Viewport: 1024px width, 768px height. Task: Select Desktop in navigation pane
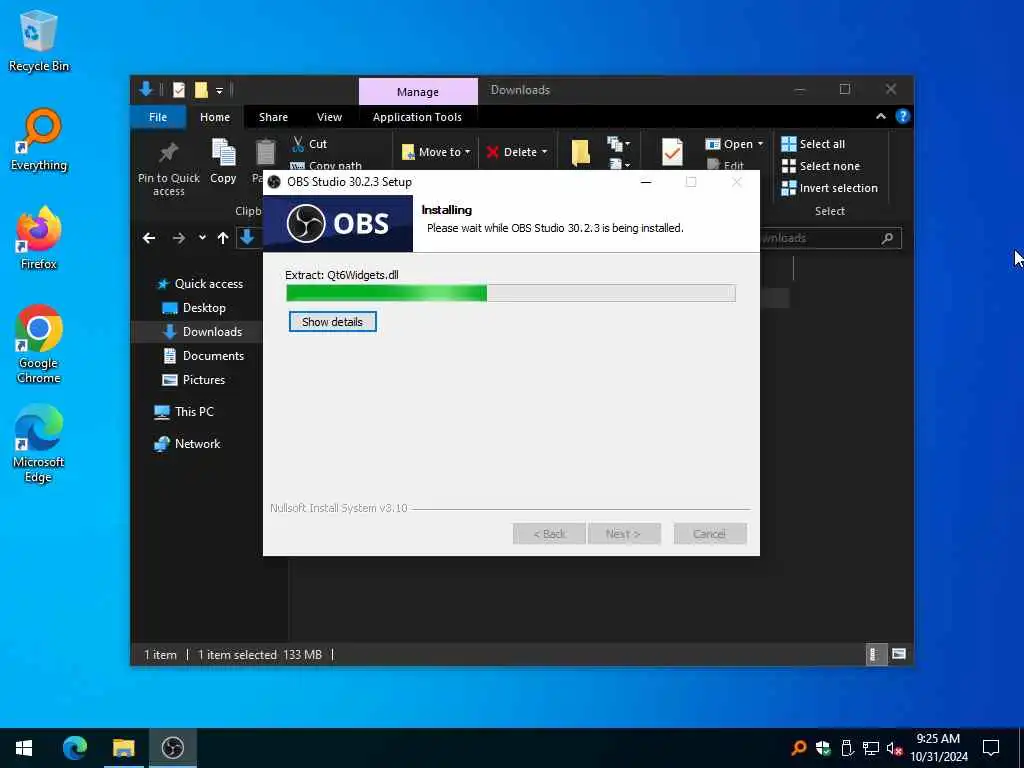[x=194, y=308]
